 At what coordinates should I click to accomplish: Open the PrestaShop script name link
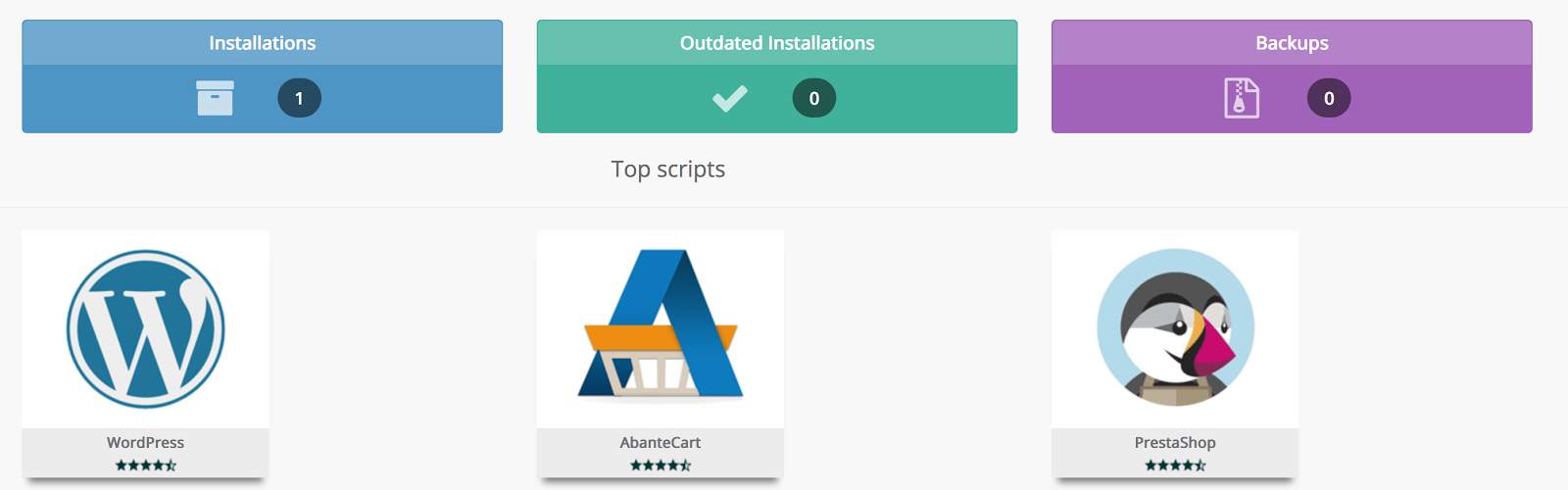(1175, 443)
